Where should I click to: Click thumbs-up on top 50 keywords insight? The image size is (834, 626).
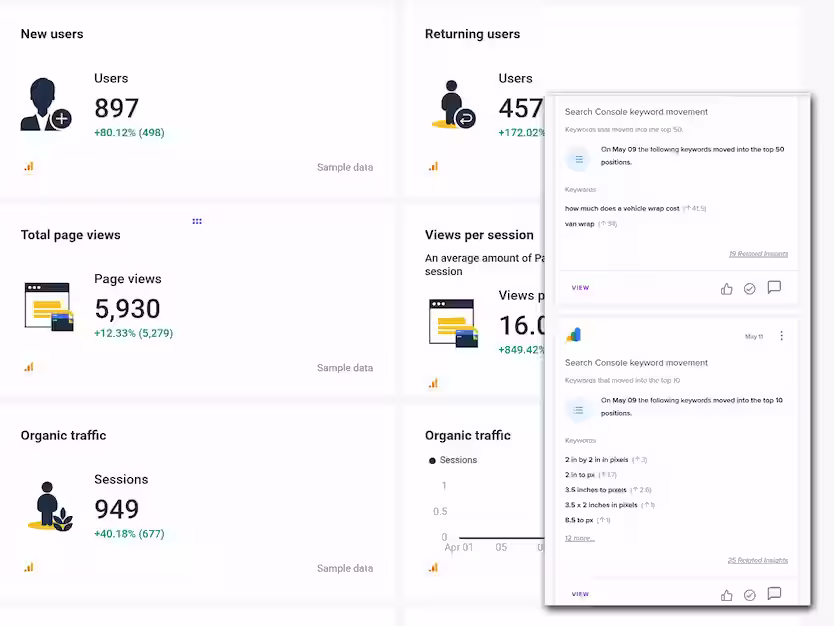pos(727,289)
